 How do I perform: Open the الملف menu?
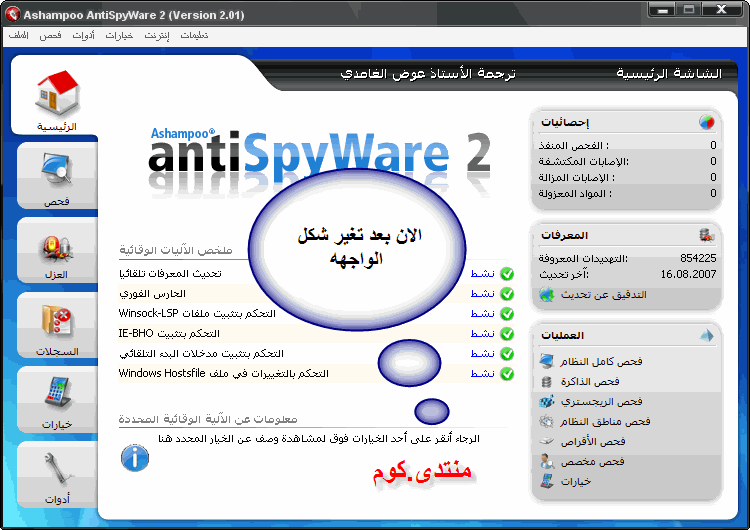point(19,35)
